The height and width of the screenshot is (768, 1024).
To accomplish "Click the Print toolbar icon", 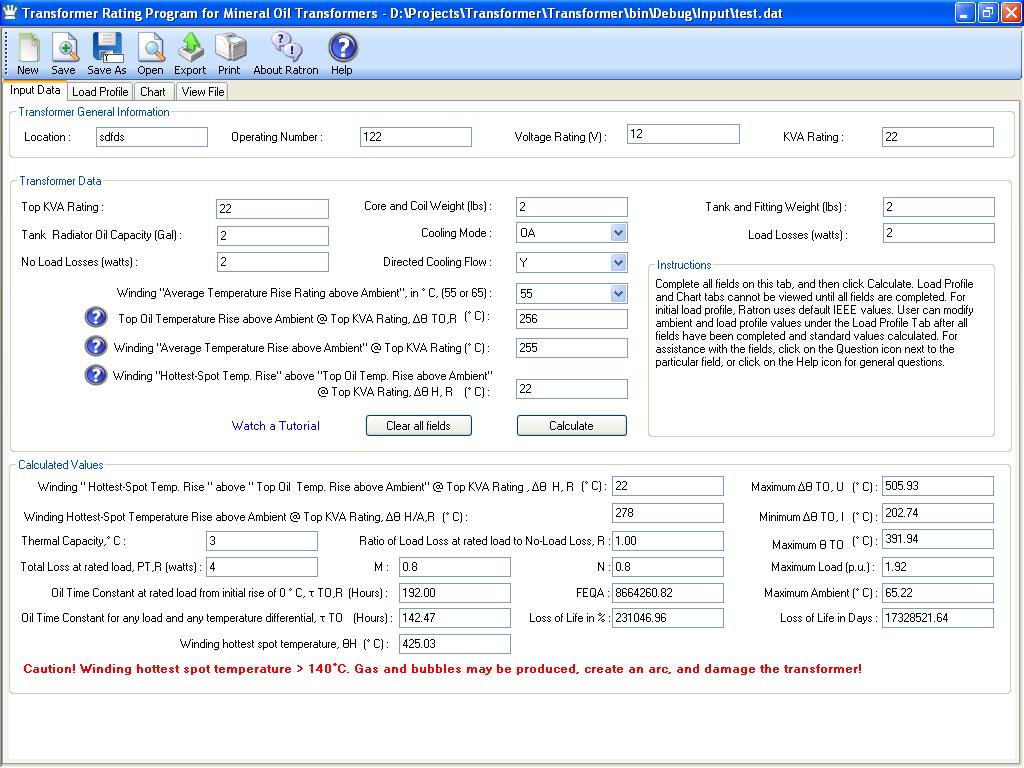I will (229, 54).
